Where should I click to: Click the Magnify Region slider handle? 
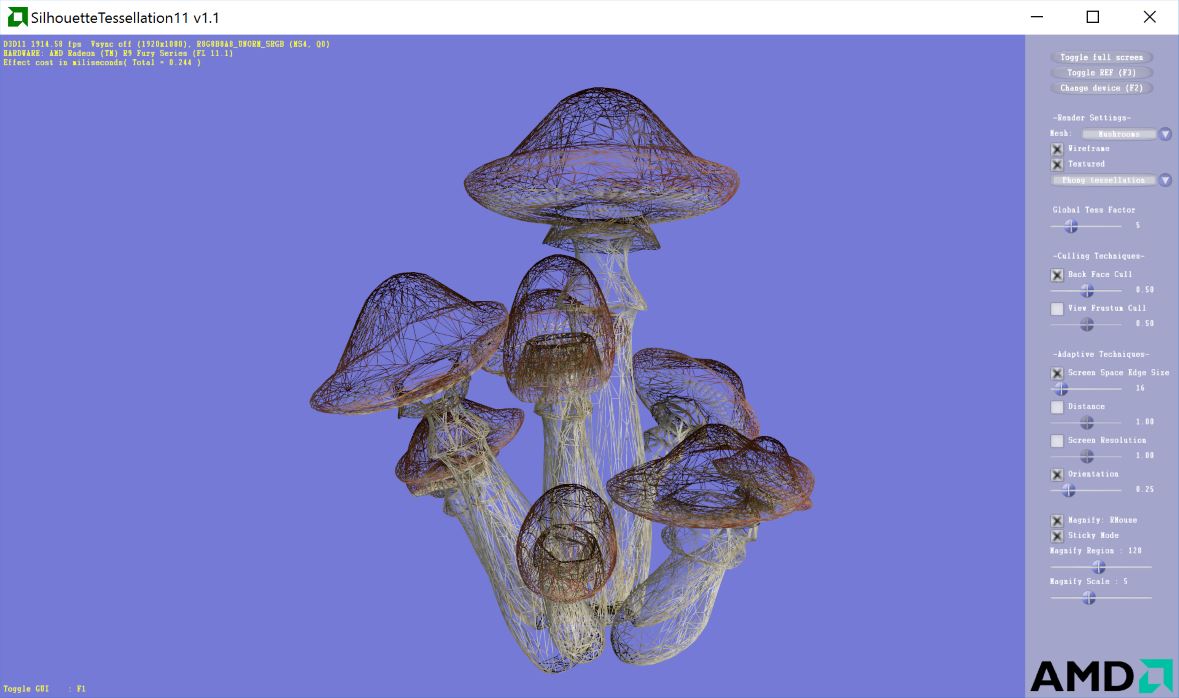(1098, 567)
